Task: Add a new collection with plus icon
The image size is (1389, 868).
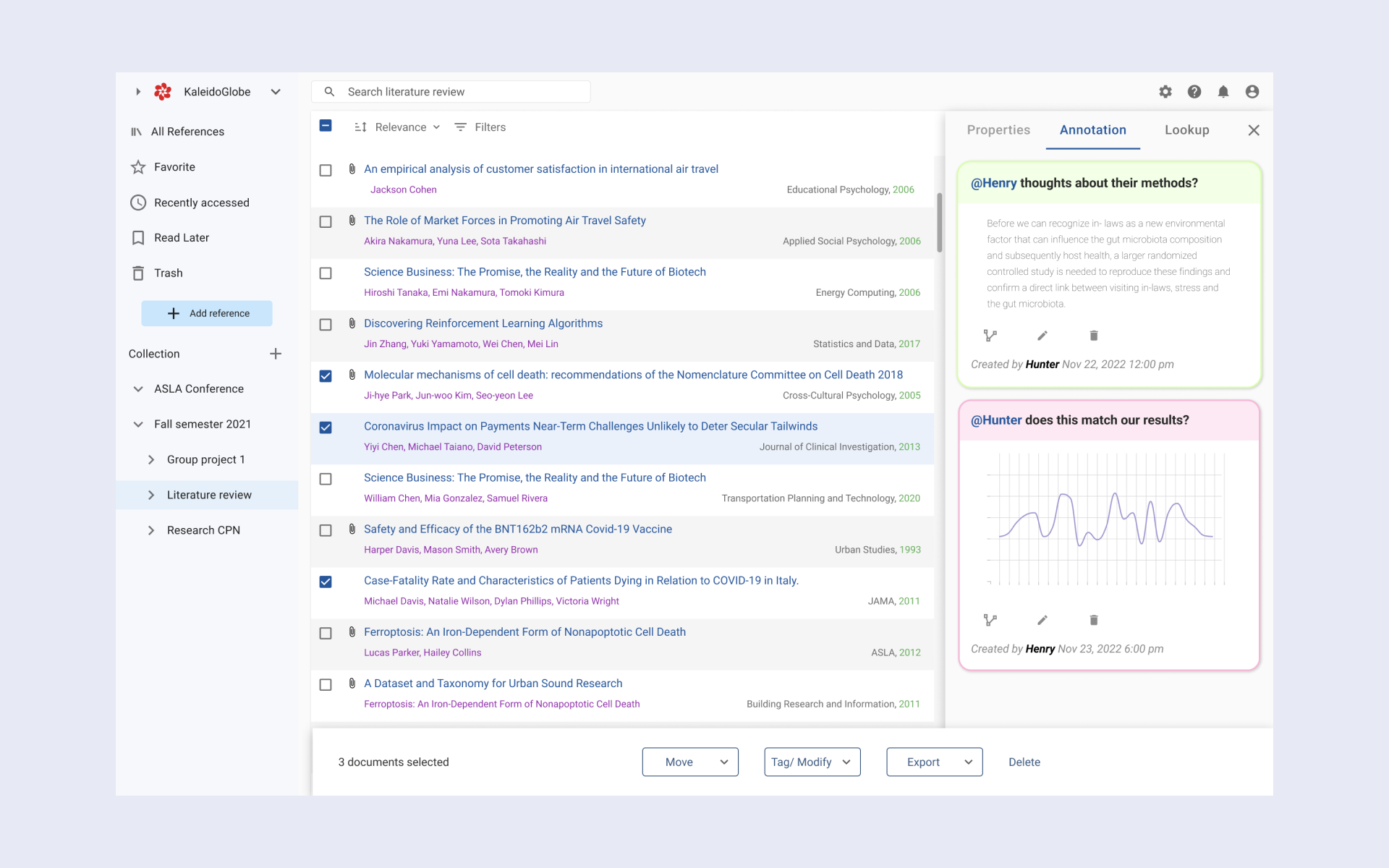Action: click(x=276, y=354)
